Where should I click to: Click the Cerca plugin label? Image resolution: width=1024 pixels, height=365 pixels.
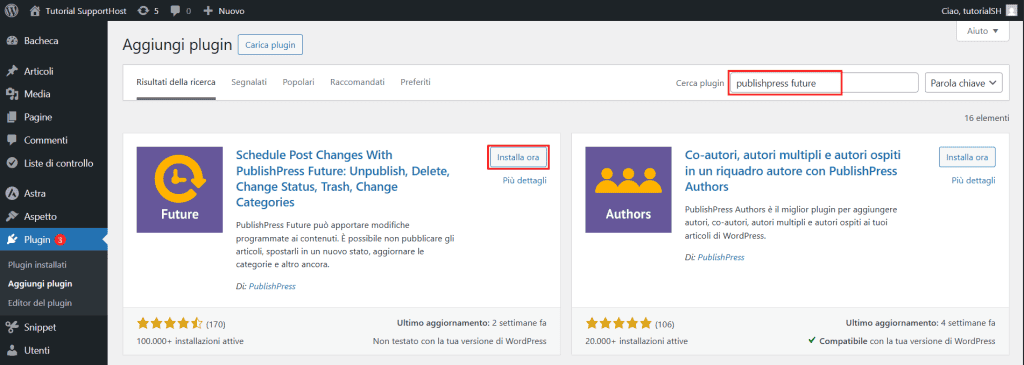700,83
